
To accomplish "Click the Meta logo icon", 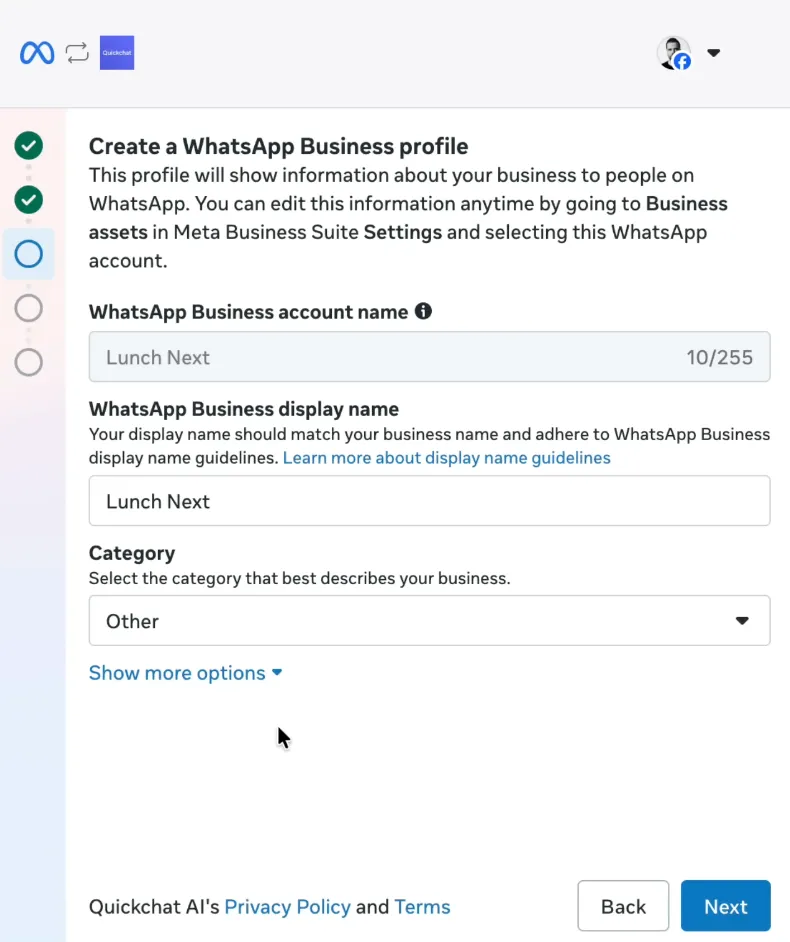I will tap(37, 53).
